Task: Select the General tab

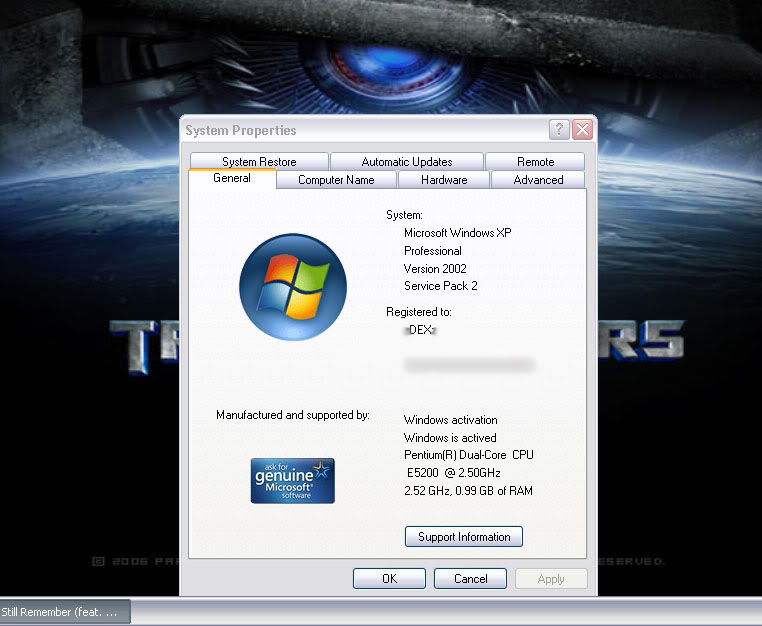Action: [232, 178]
